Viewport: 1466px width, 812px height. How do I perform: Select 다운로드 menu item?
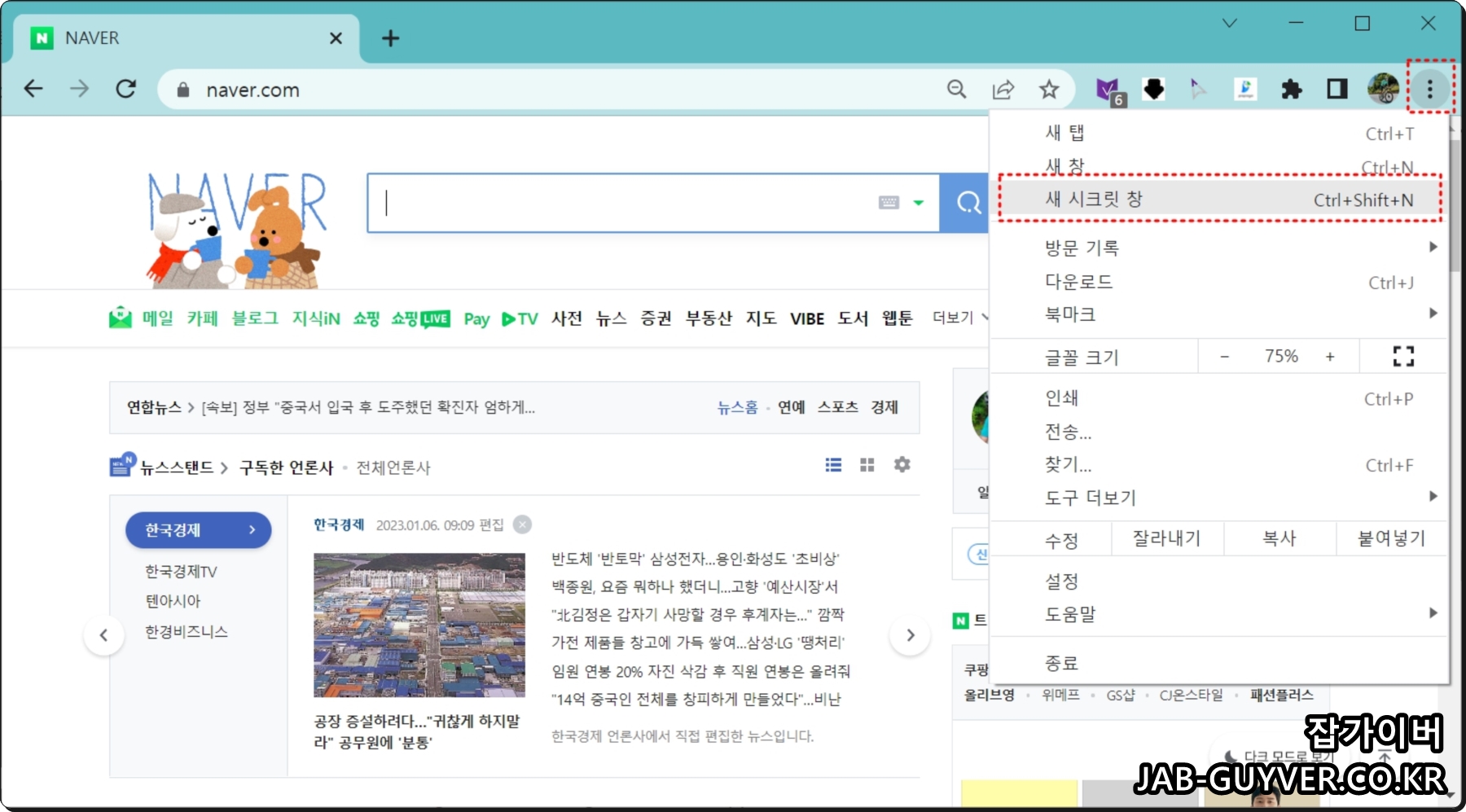point(1219,282)
